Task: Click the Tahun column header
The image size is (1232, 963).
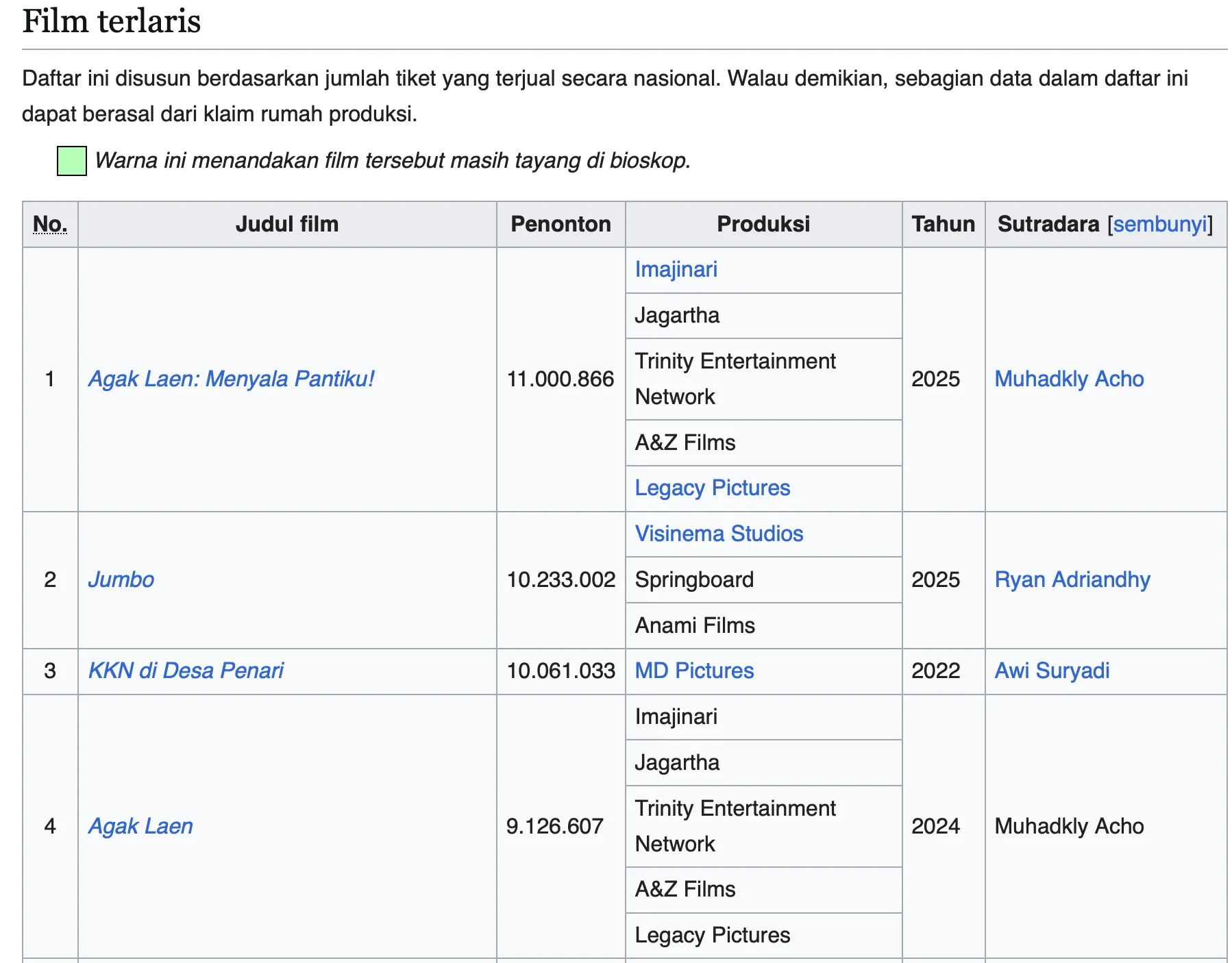Action: coord(943,224)
